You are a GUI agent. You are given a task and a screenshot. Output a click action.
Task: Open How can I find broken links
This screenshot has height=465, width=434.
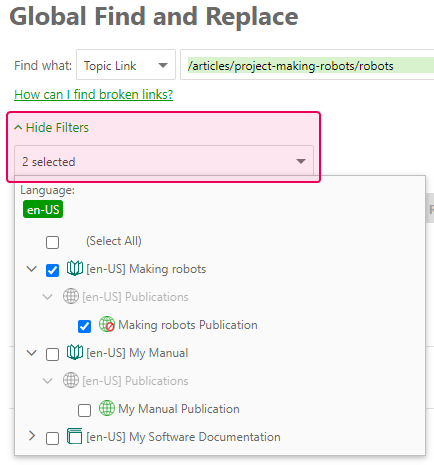[x=94, y=95]
